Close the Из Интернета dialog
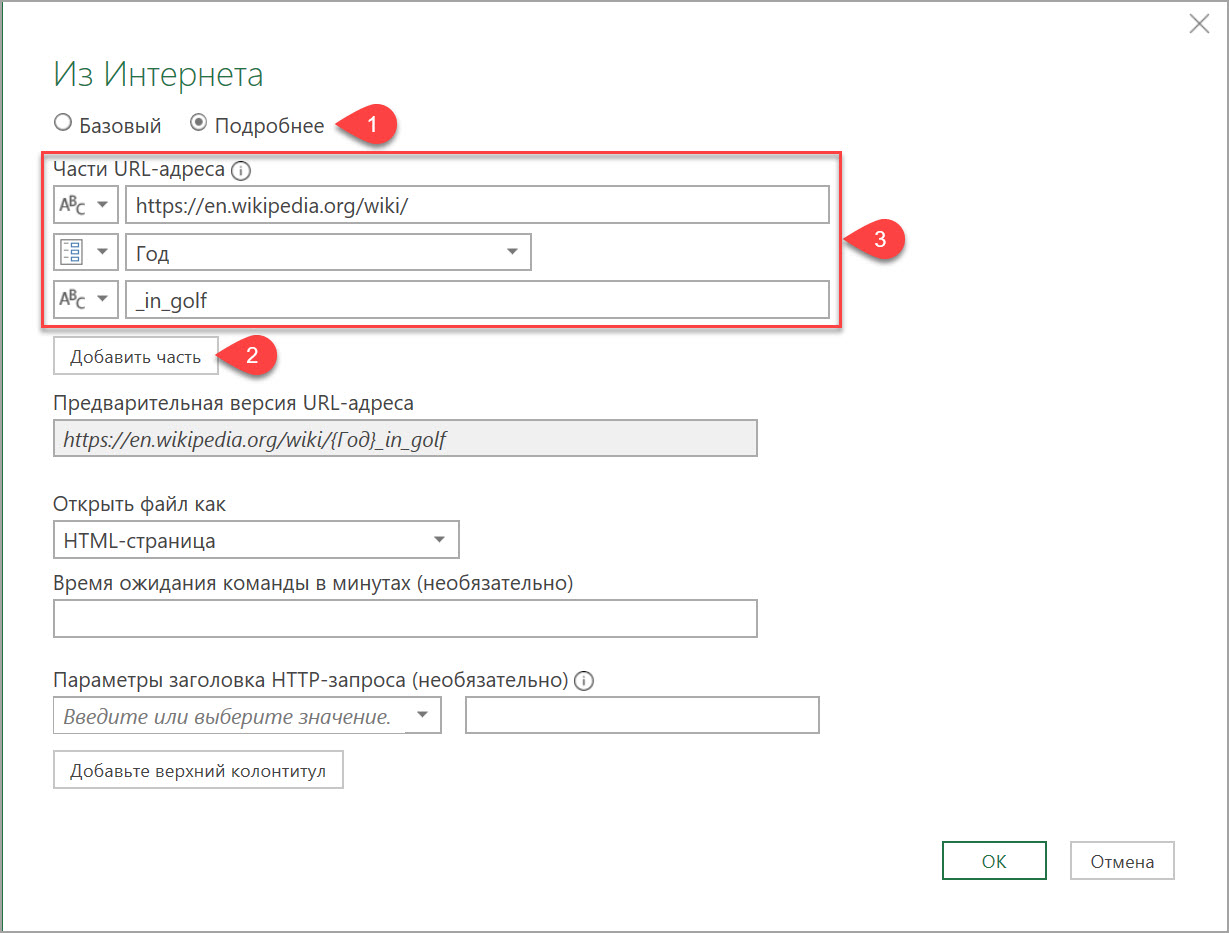The width and height of the screenshot is (1229, 933). tap(1198, 24)
